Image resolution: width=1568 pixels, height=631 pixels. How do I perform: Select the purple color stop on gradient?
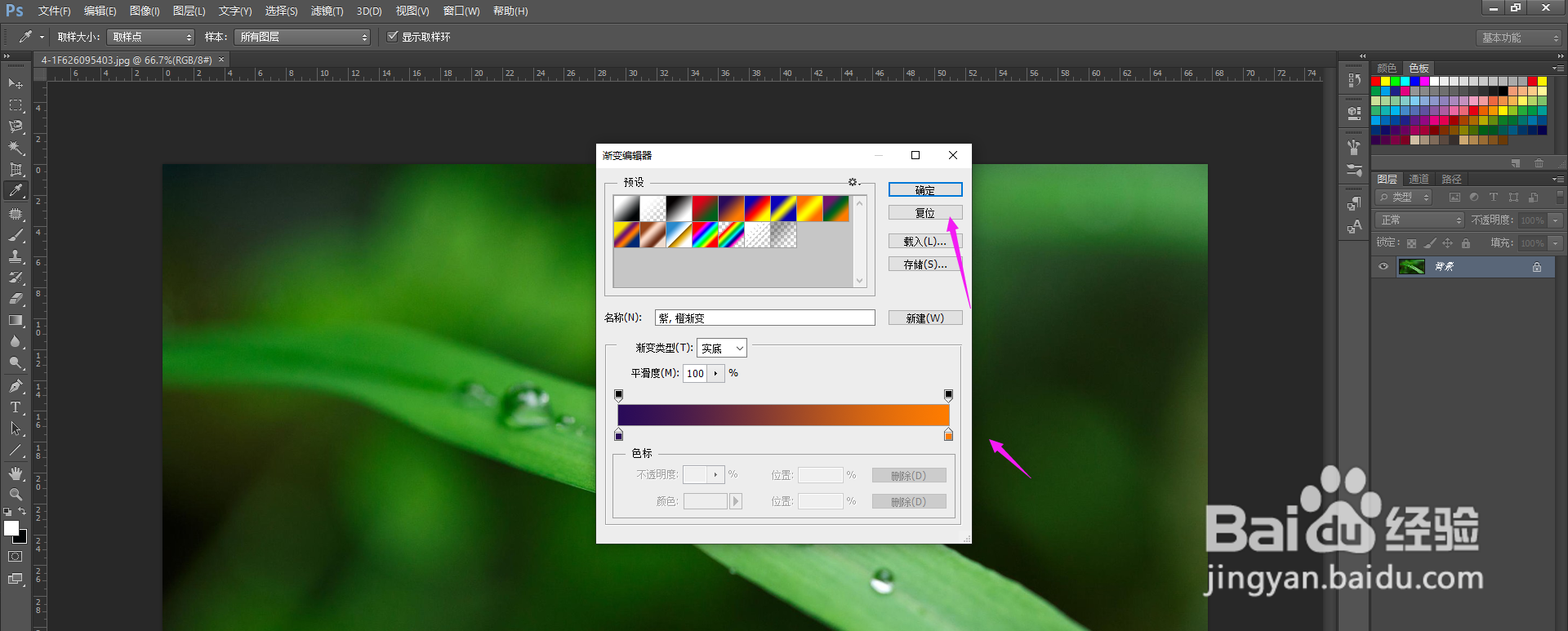tap(618, 435)
